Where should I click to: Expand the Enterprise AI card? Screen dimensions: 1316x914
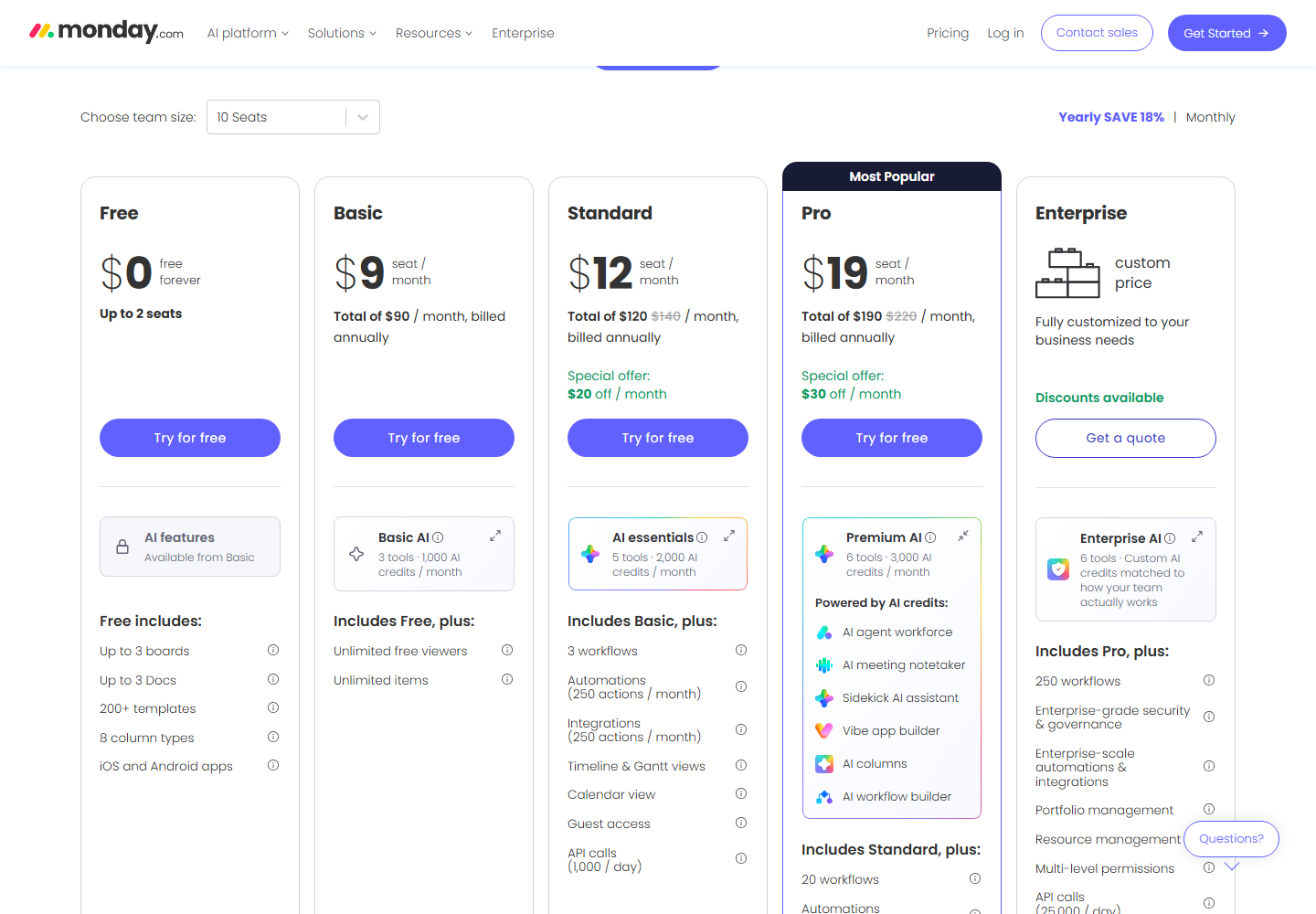(x=1197, y=537)
